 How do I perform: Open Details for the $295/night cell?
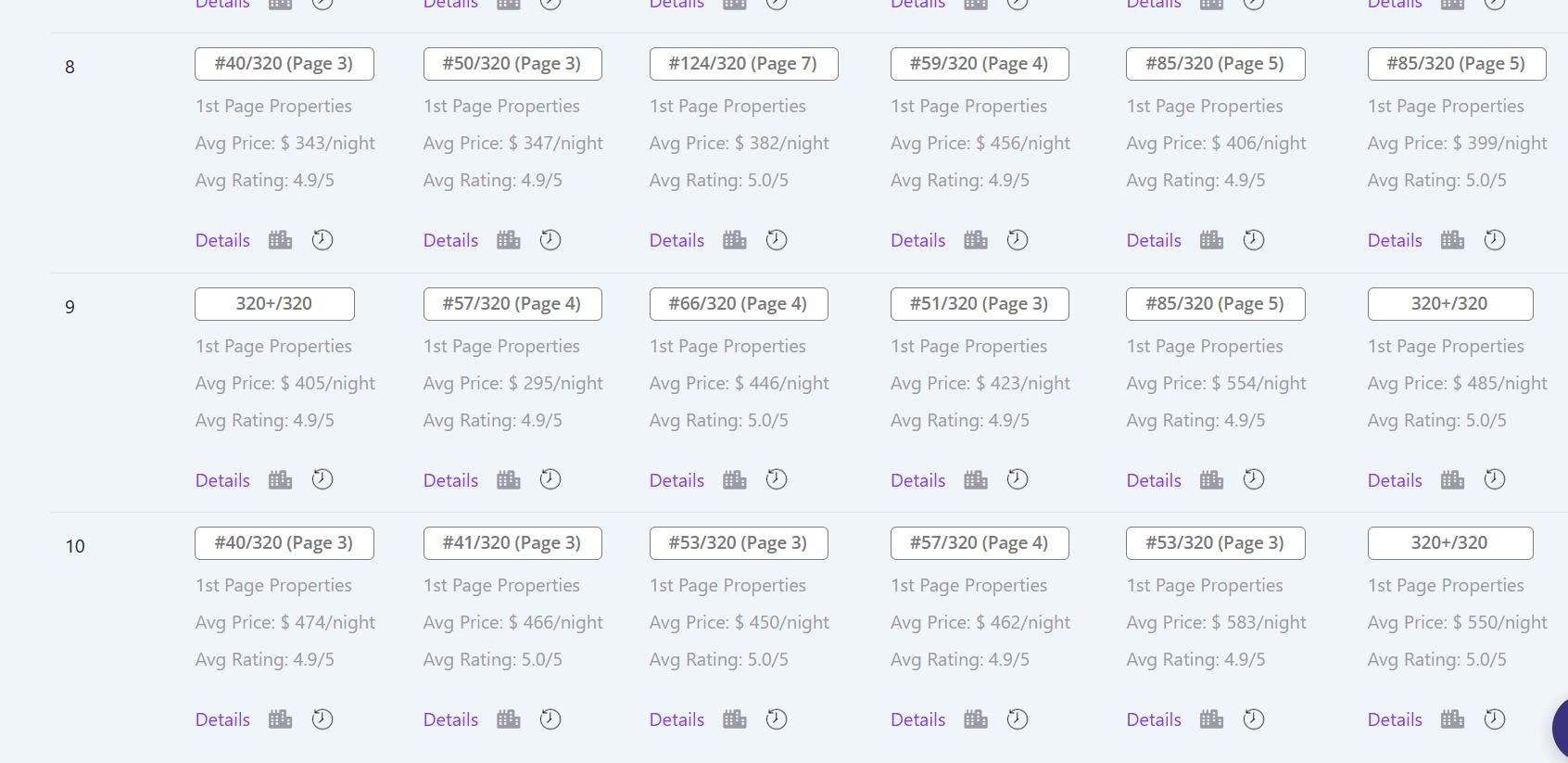click(x=450, y=480)
